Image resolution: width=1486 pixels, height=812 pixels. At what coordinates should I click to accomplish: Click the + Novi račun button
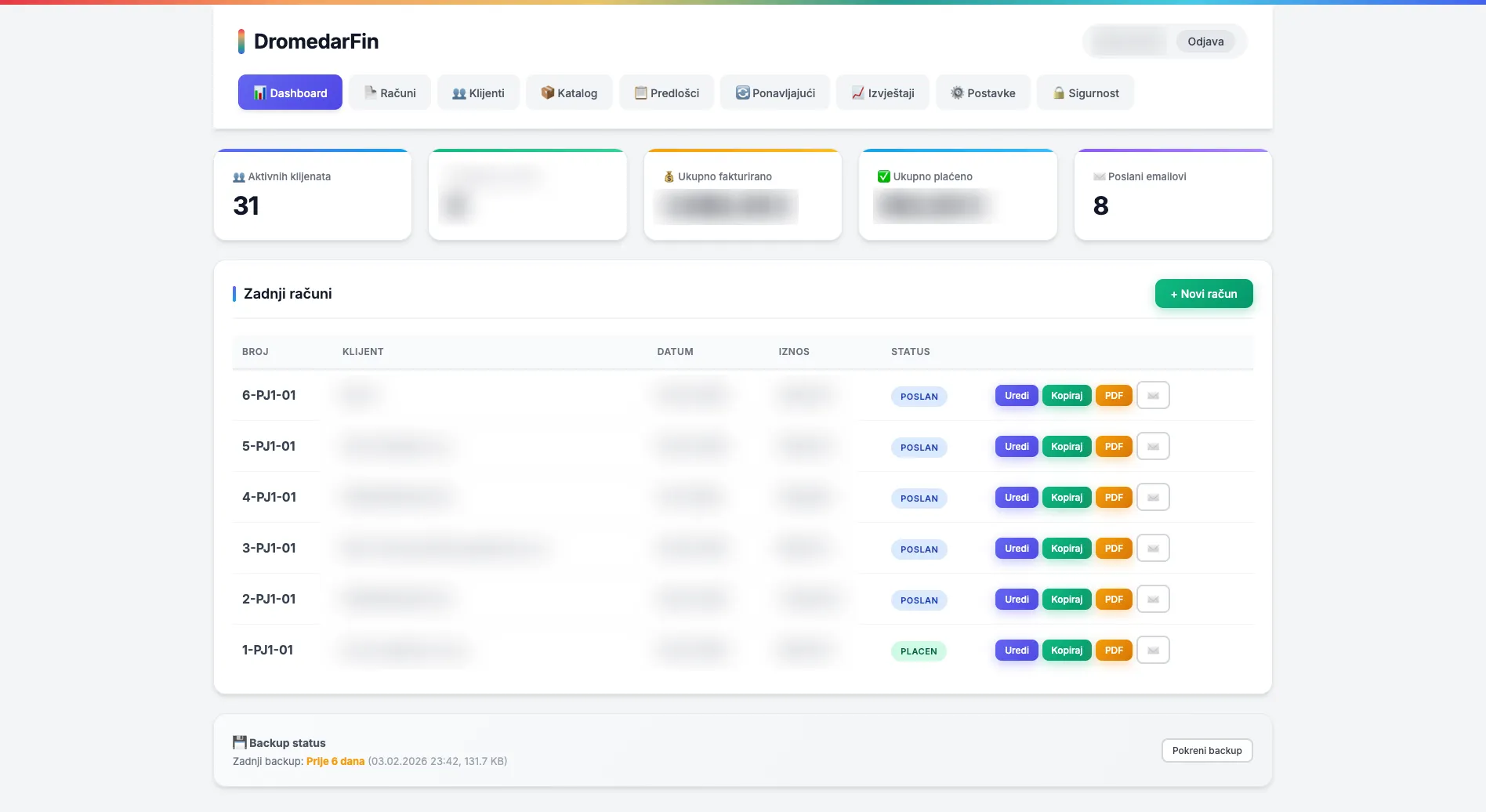(1203, 294)
